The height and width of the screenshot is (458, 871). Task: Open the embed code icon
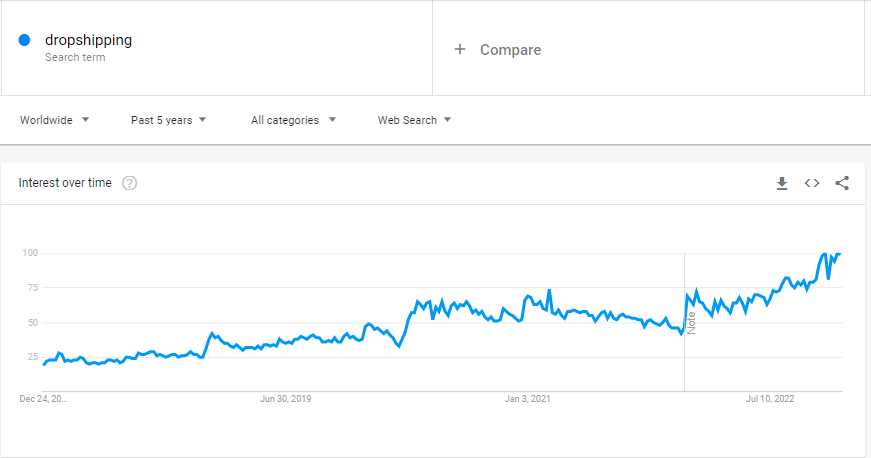pyautogui.click(x=812, y=183)
